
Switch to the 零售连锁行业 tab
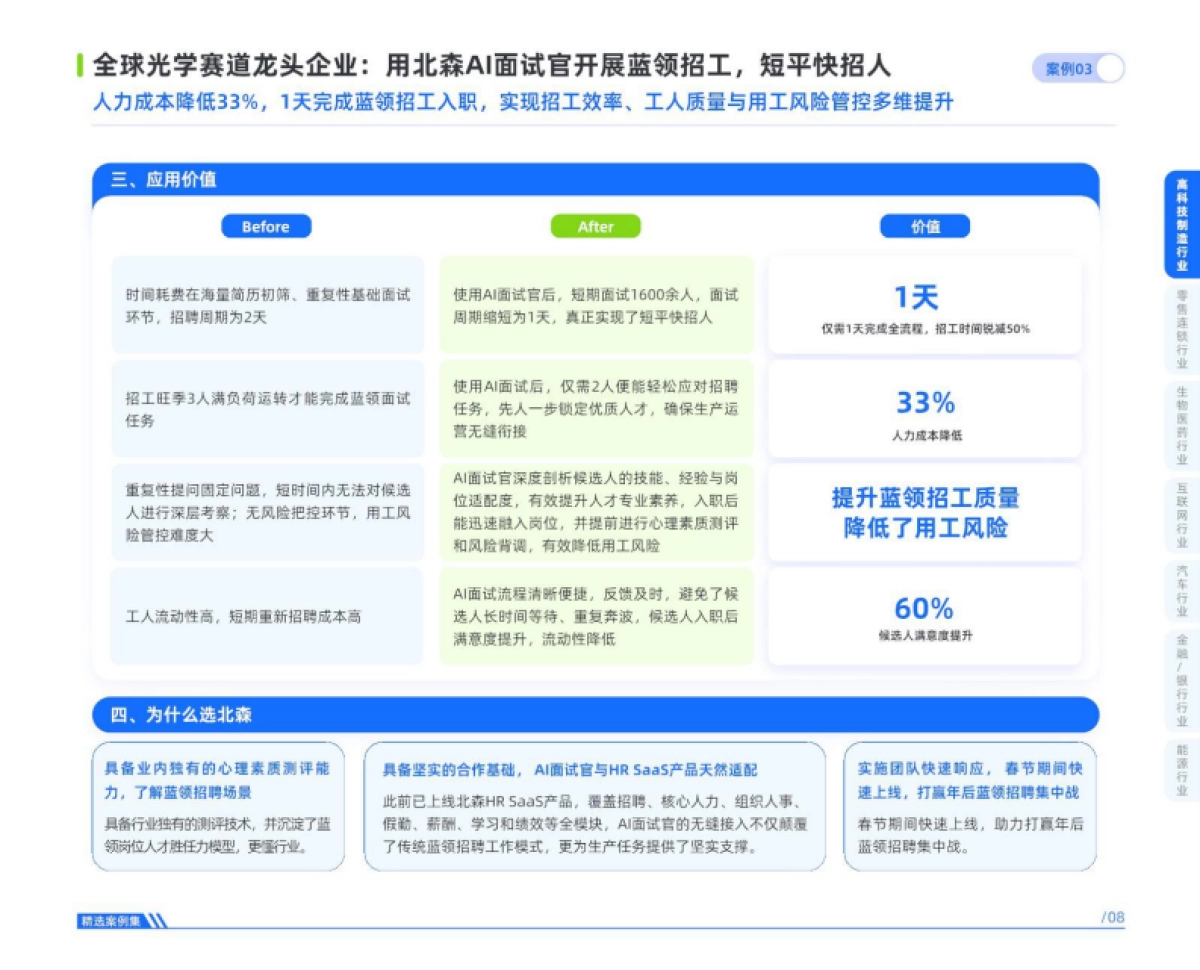click(1182, 320)
